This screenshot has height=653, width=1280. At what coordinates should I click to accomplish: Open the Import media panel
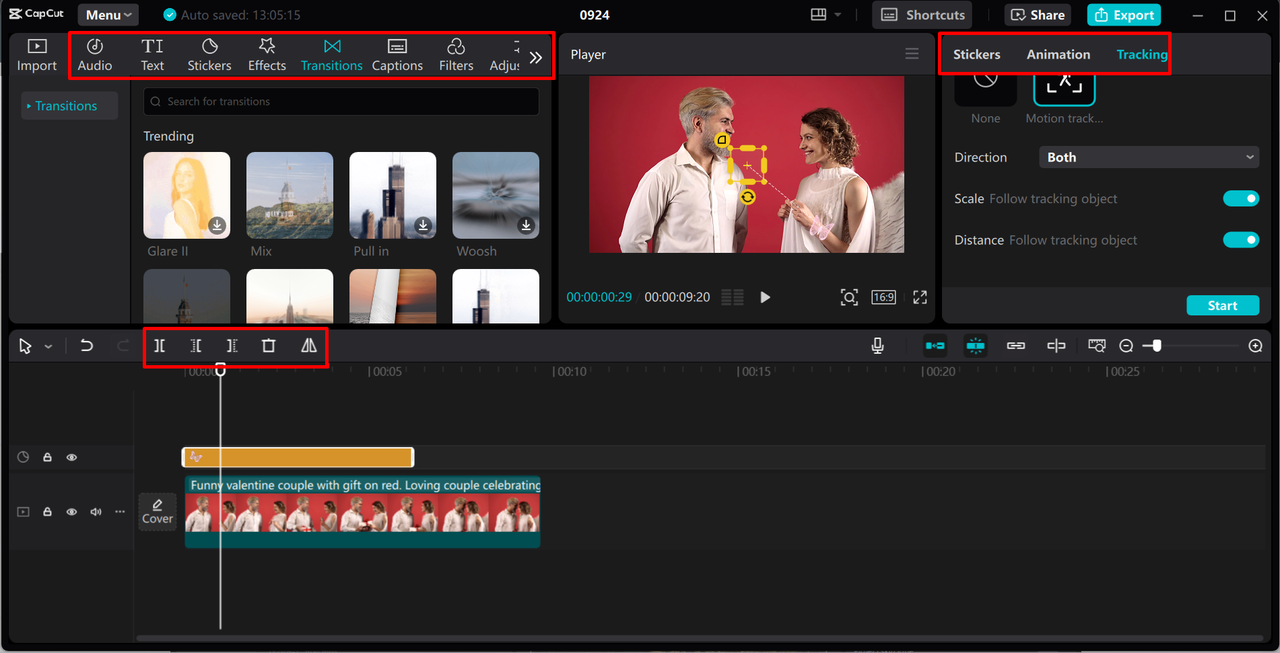(x=37, y=55)
